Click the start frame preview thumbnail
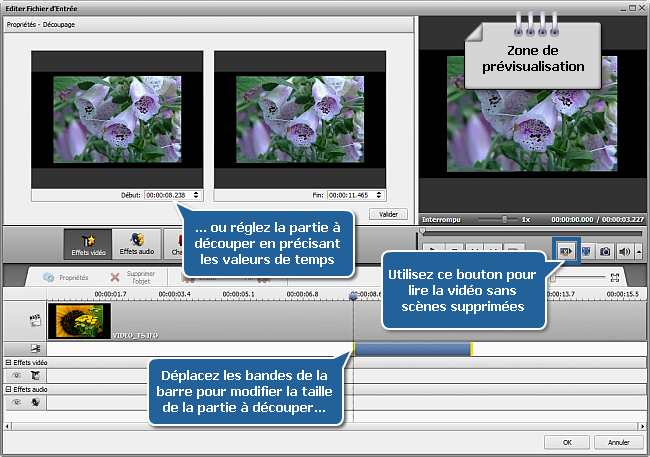 tap(117, 119)
